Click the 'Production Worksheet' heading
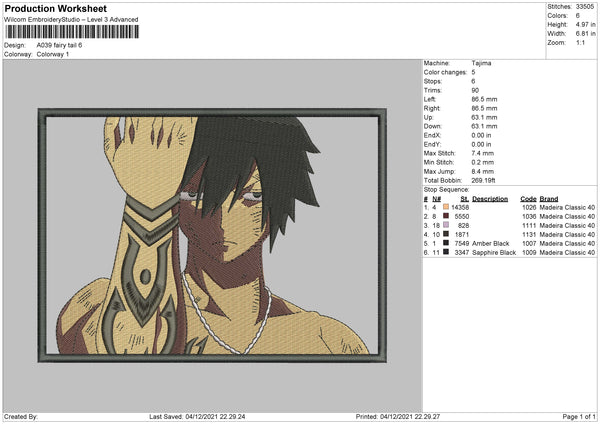600x424 pixels. pos(55,8)
